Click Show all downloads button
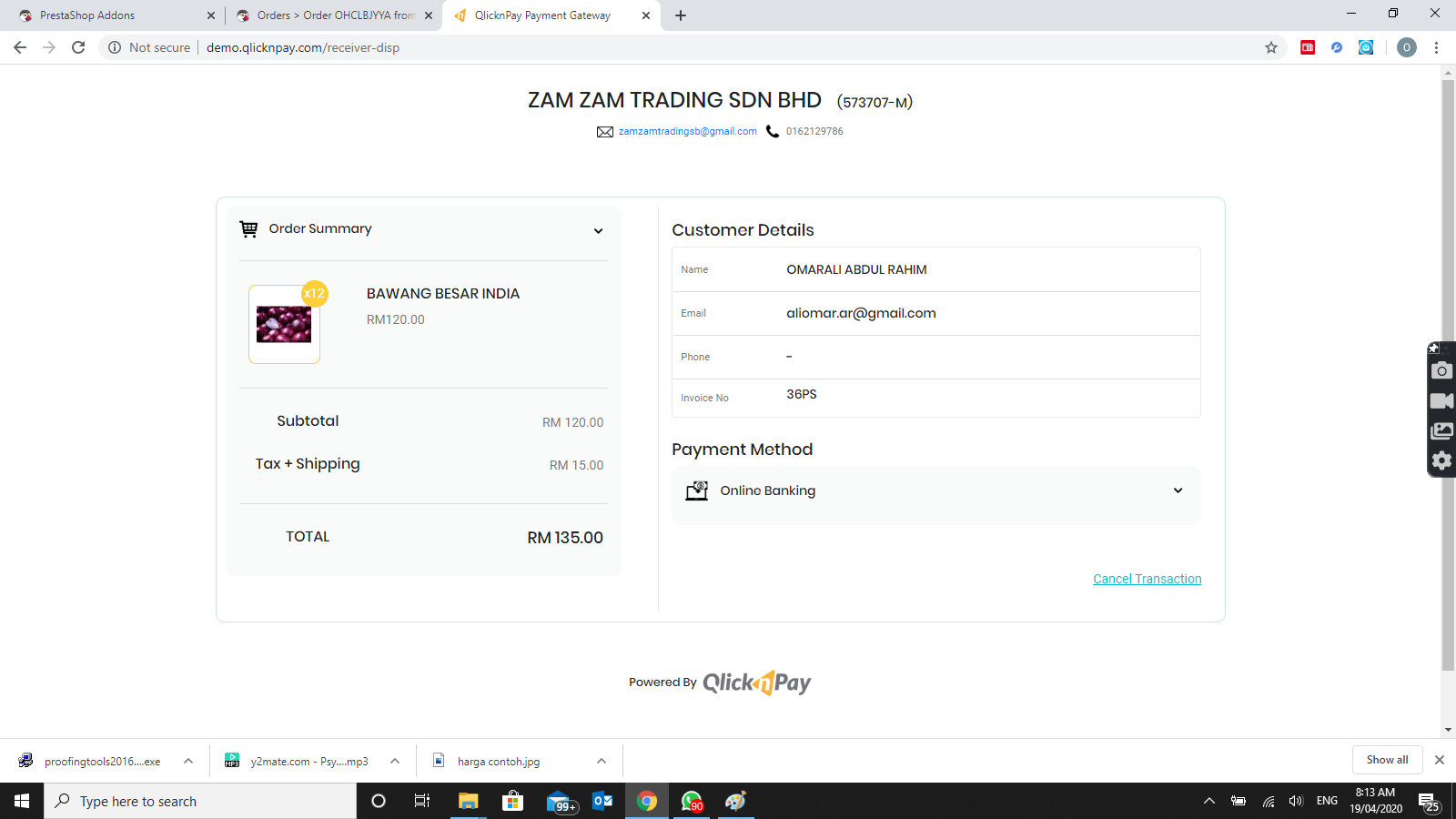1456x819 pixels. (1387, 760)
